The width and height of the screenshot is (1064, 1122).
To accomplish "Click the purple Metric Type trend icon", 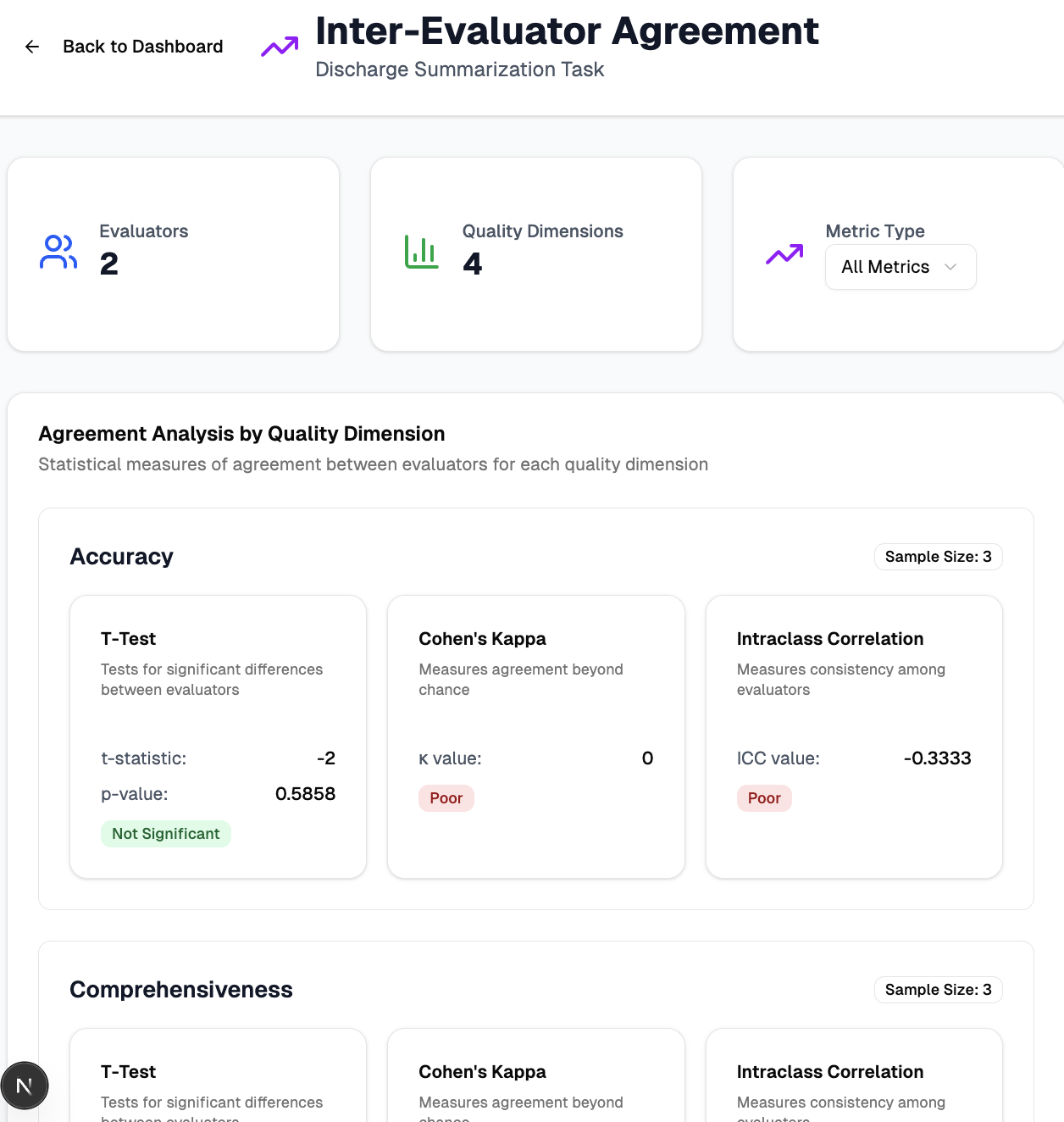I will [x=784, y=253].
